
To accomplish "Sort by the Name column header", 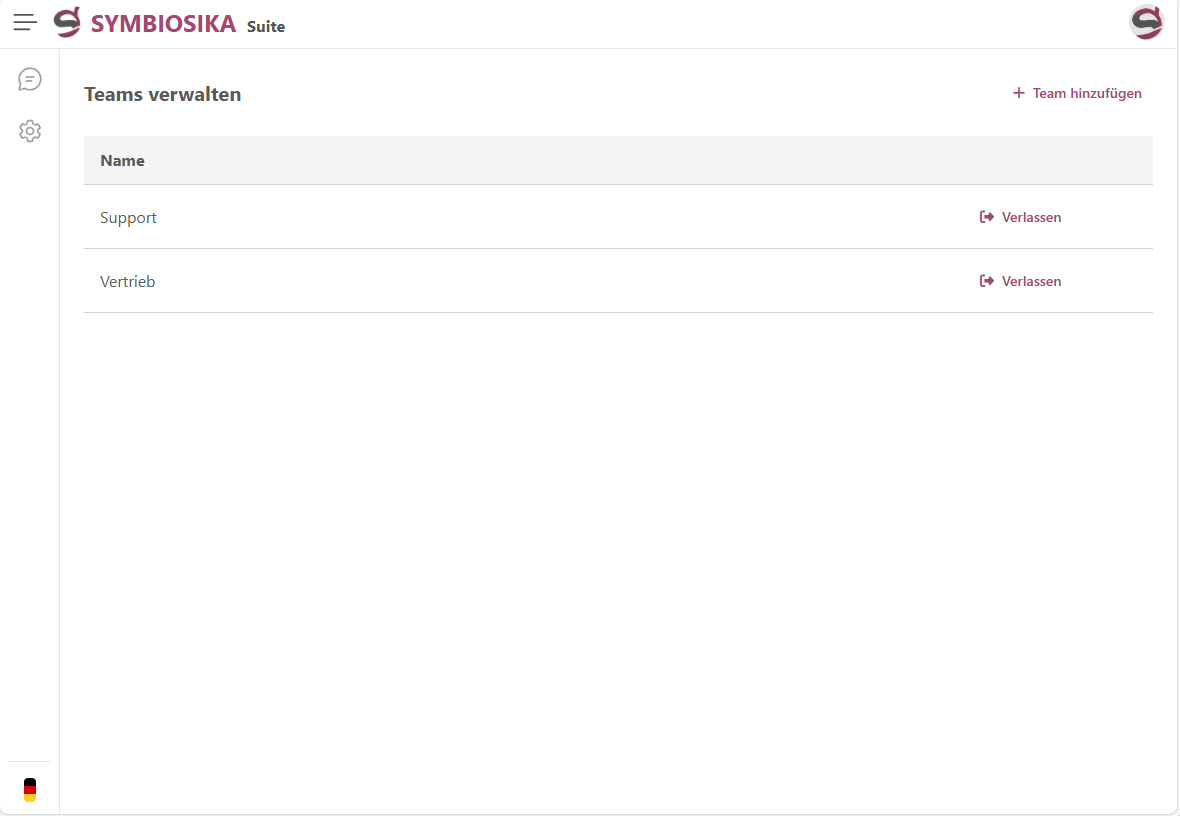I will coord(123,161).
